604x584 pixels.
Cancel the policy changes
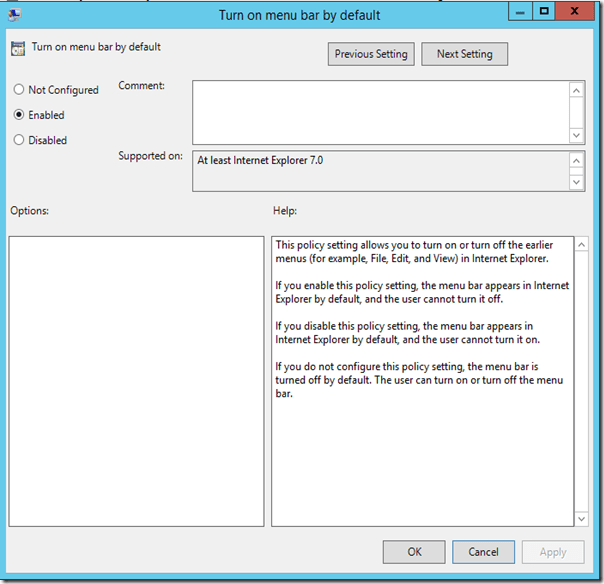(483, 552)
